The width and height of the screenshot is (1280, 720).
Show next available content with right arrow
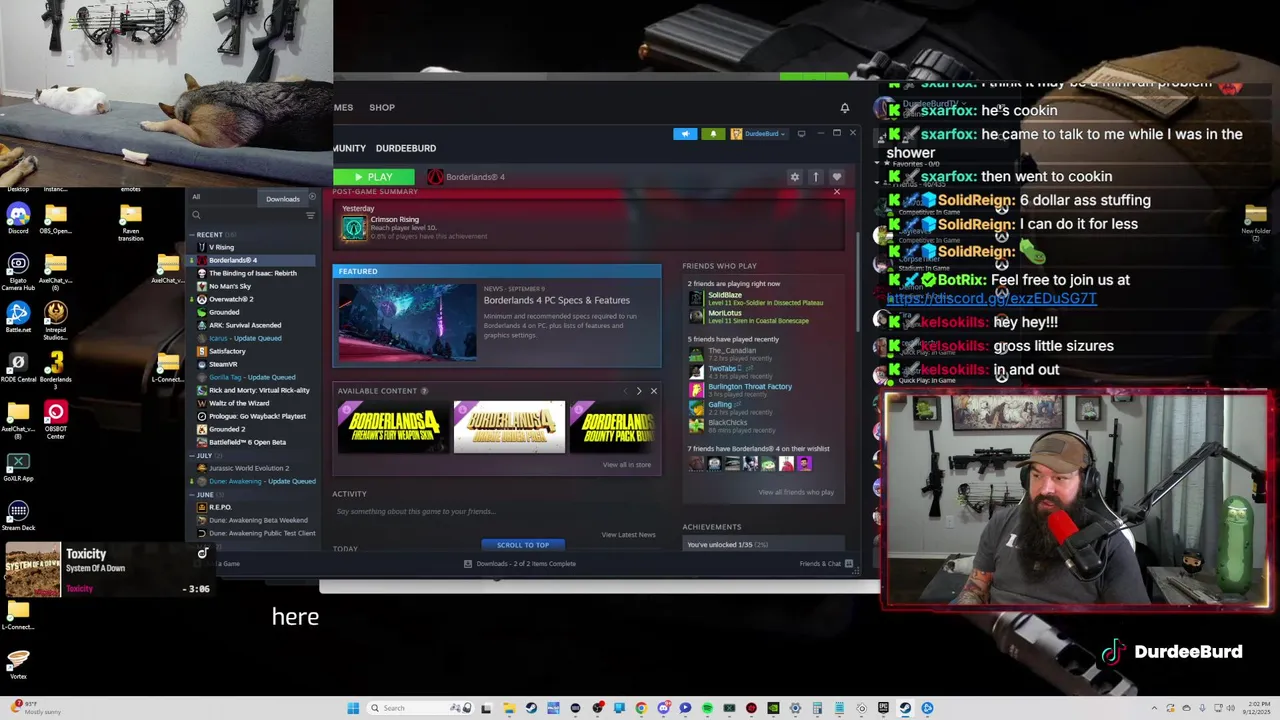click(639, 391)
